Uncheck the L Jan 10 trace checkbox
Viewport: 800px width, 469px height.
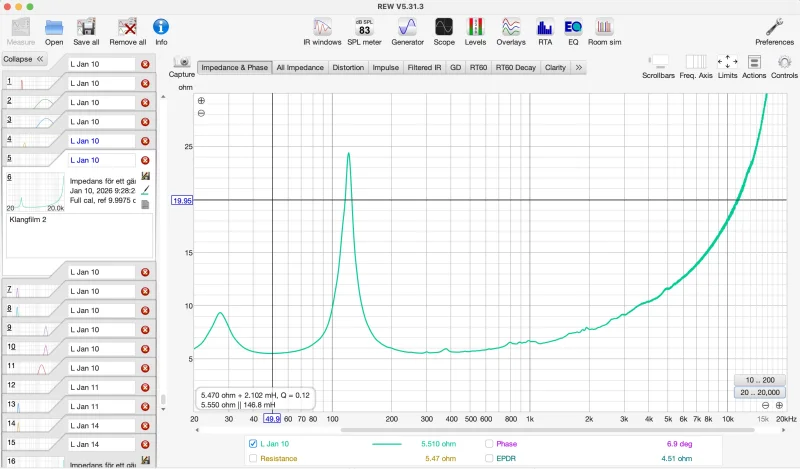tap(253, 443)
